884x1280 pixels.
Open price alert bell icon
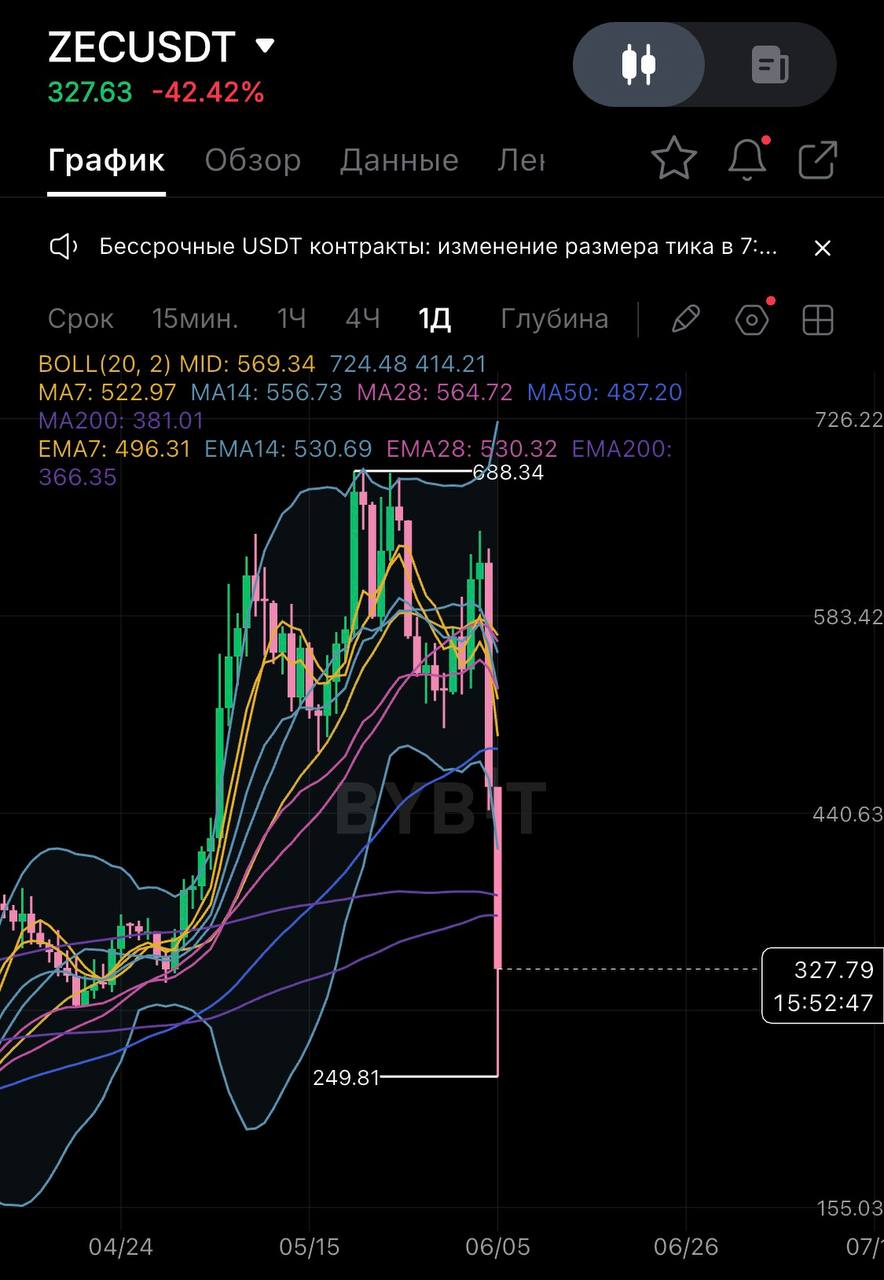[747, 159]
